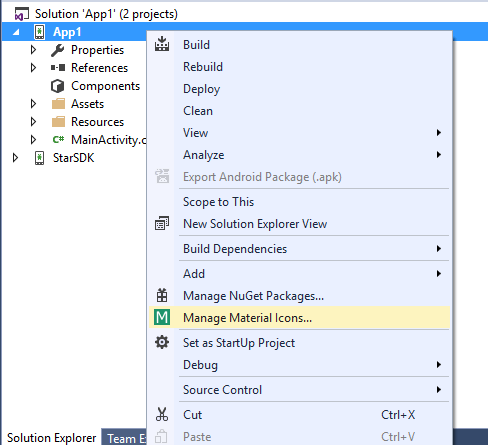Expand the Properties node
The width and height of the screenshot is (488, 445).
[x=33, y=50]
